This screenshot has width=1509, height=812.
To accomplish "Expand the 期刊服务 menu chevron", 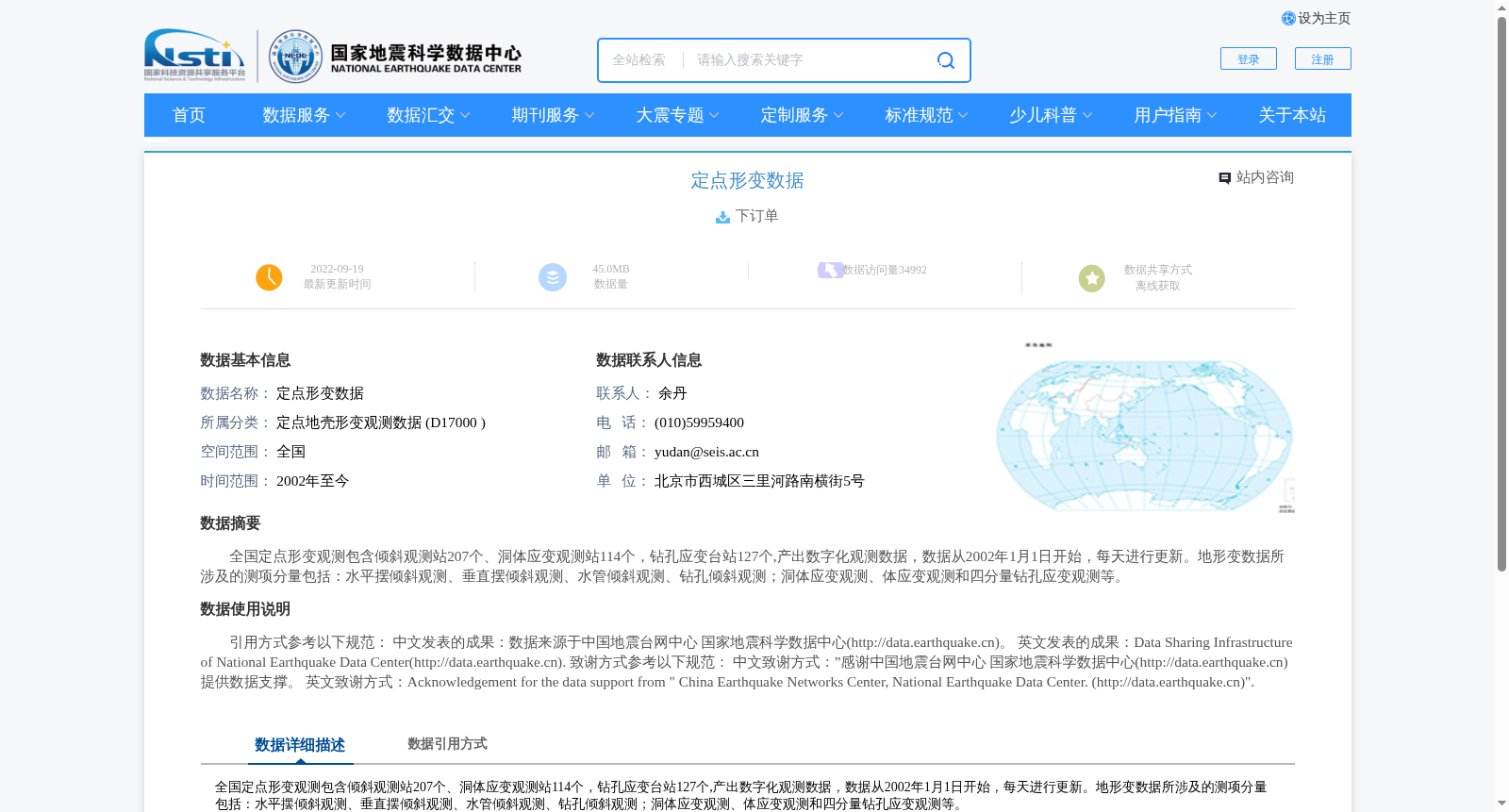I will point(589,116).
